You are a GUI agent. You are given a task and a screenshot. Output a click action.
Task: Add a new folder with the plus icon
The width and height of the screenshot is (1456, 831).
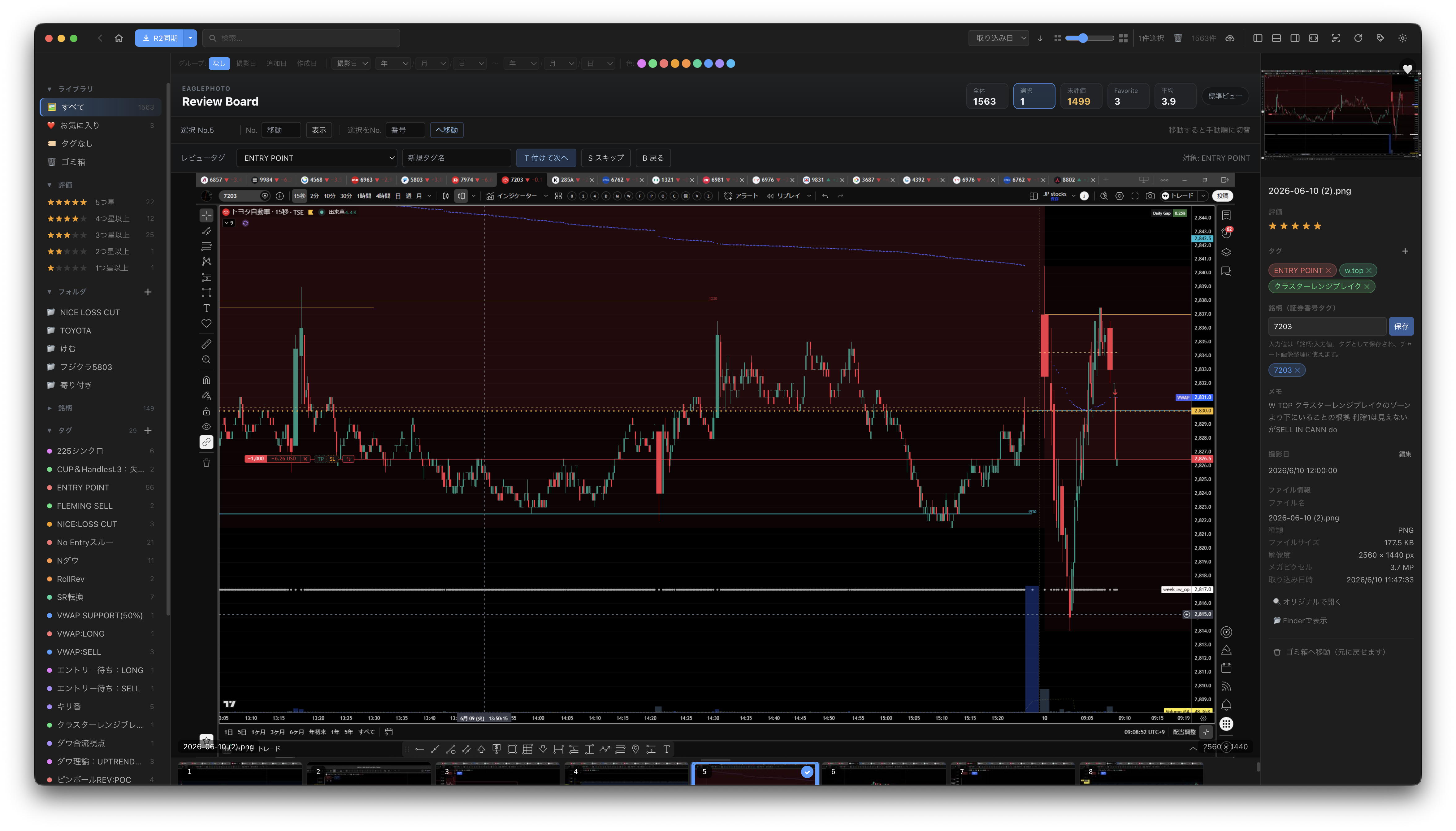[148, 292]
